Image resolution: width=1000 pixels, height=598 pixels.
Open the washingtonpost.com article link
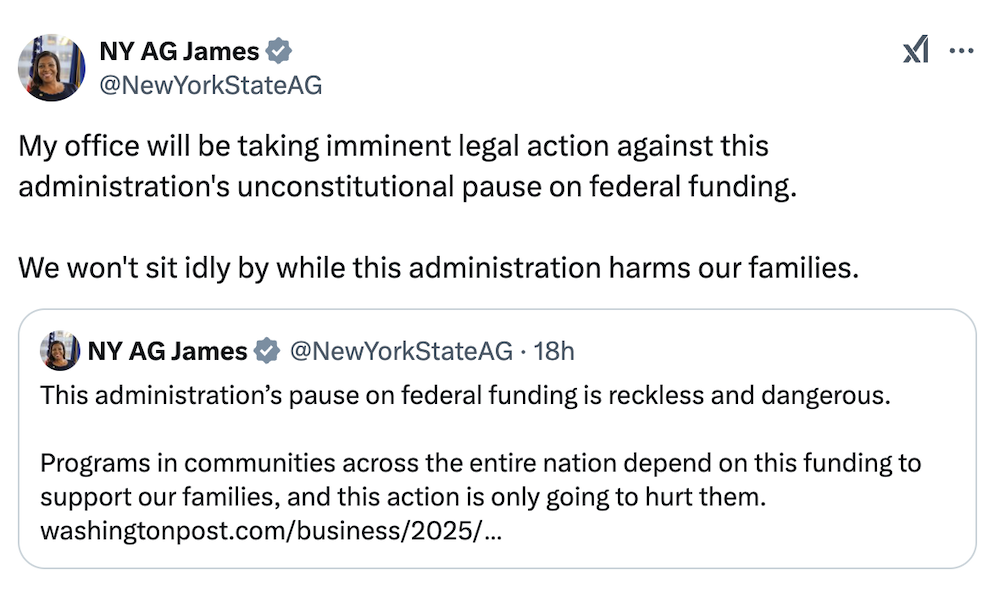(271, 530)
